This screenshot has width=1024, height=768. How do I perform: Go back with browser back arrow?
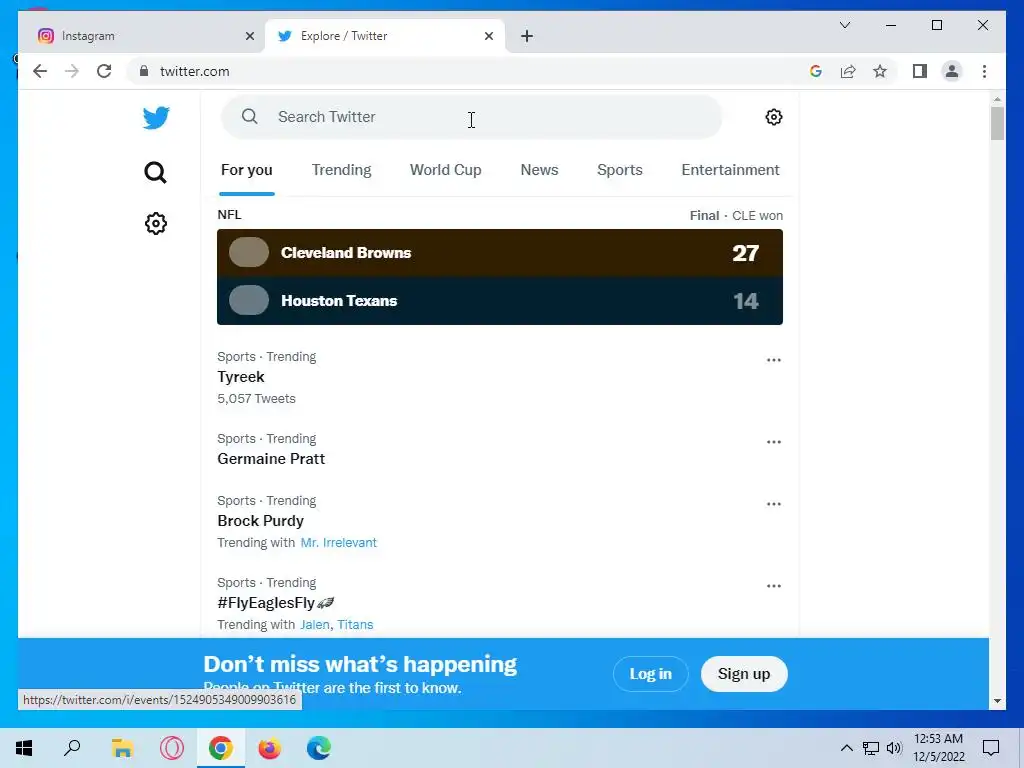[40, 71]
